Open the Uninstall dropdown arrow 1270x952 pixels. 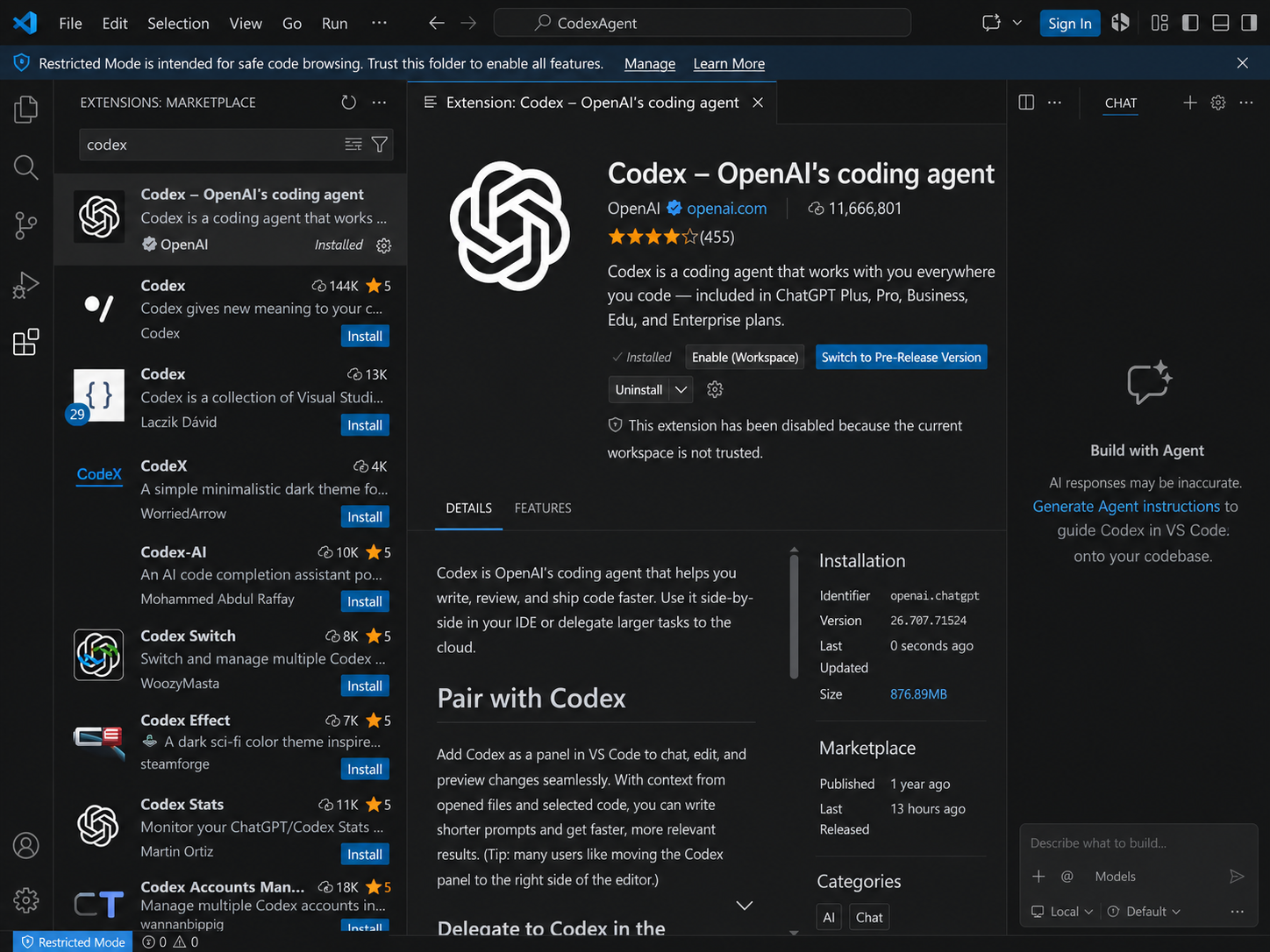(x=681, y=389)
